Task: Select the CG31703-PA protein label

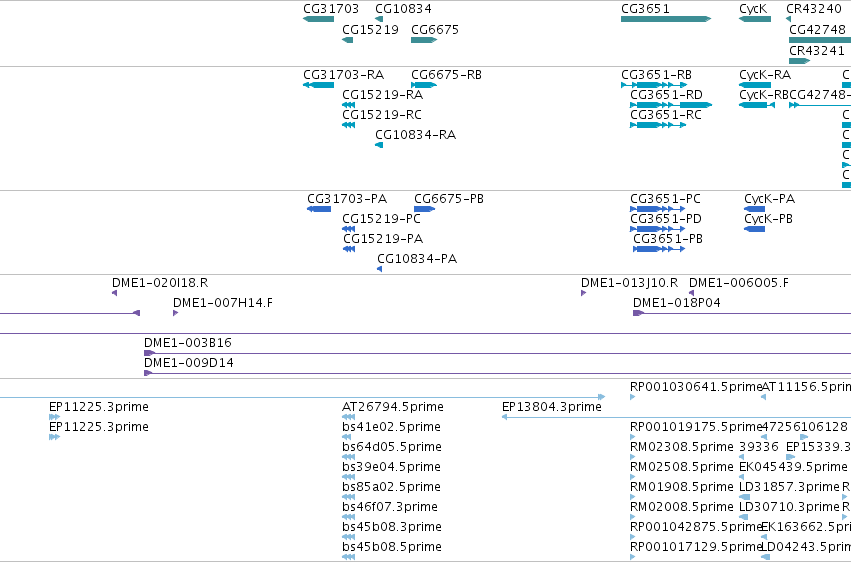Action: point(347,199)
